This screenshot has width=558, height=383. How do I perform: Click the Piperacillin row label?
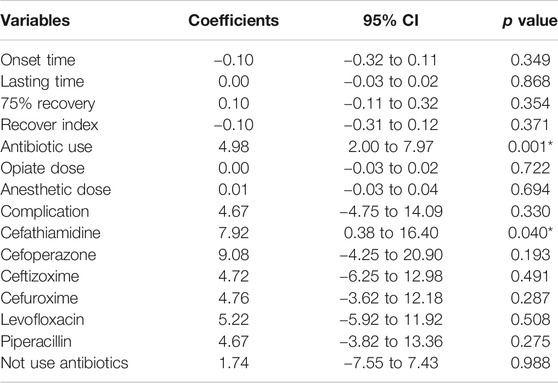pyautogui.click(x=36, y=342)
